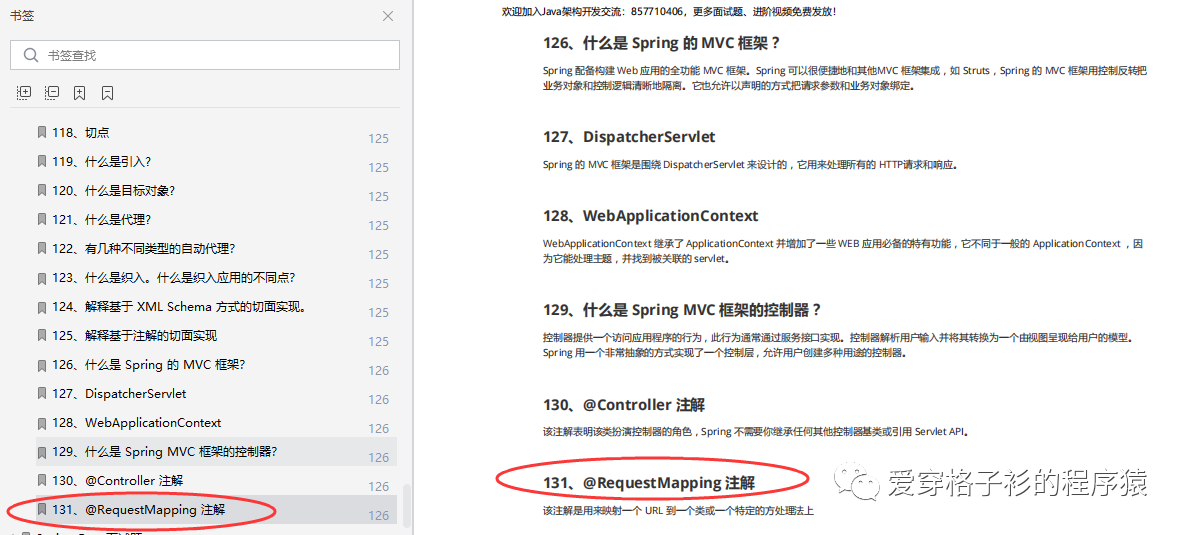Close the 书签 bookmarks panel
The image size is (1186, 535).
388,16
